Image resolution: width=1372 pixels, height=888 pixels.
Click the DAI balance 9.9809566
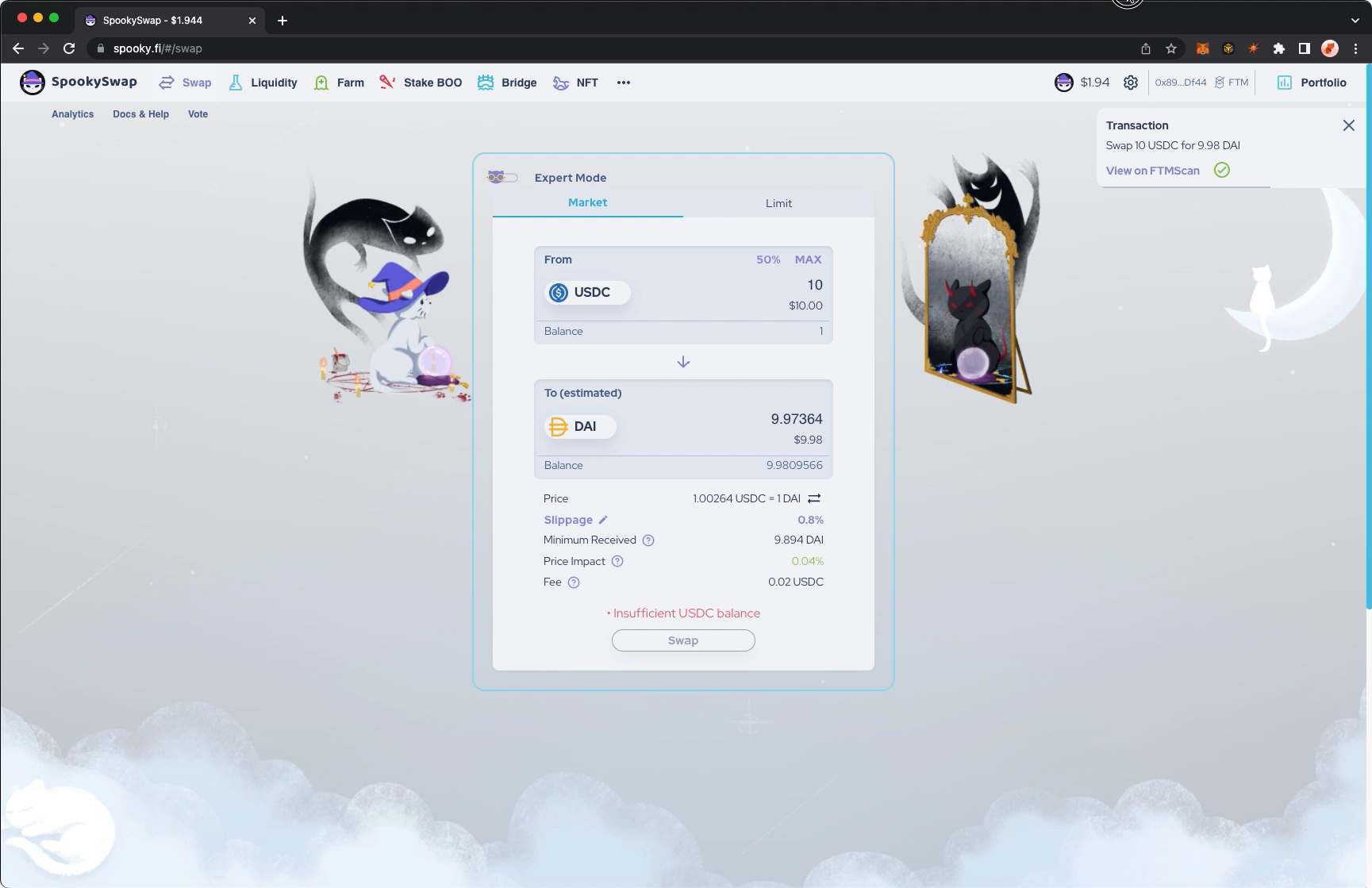click(x=794, y=466)
